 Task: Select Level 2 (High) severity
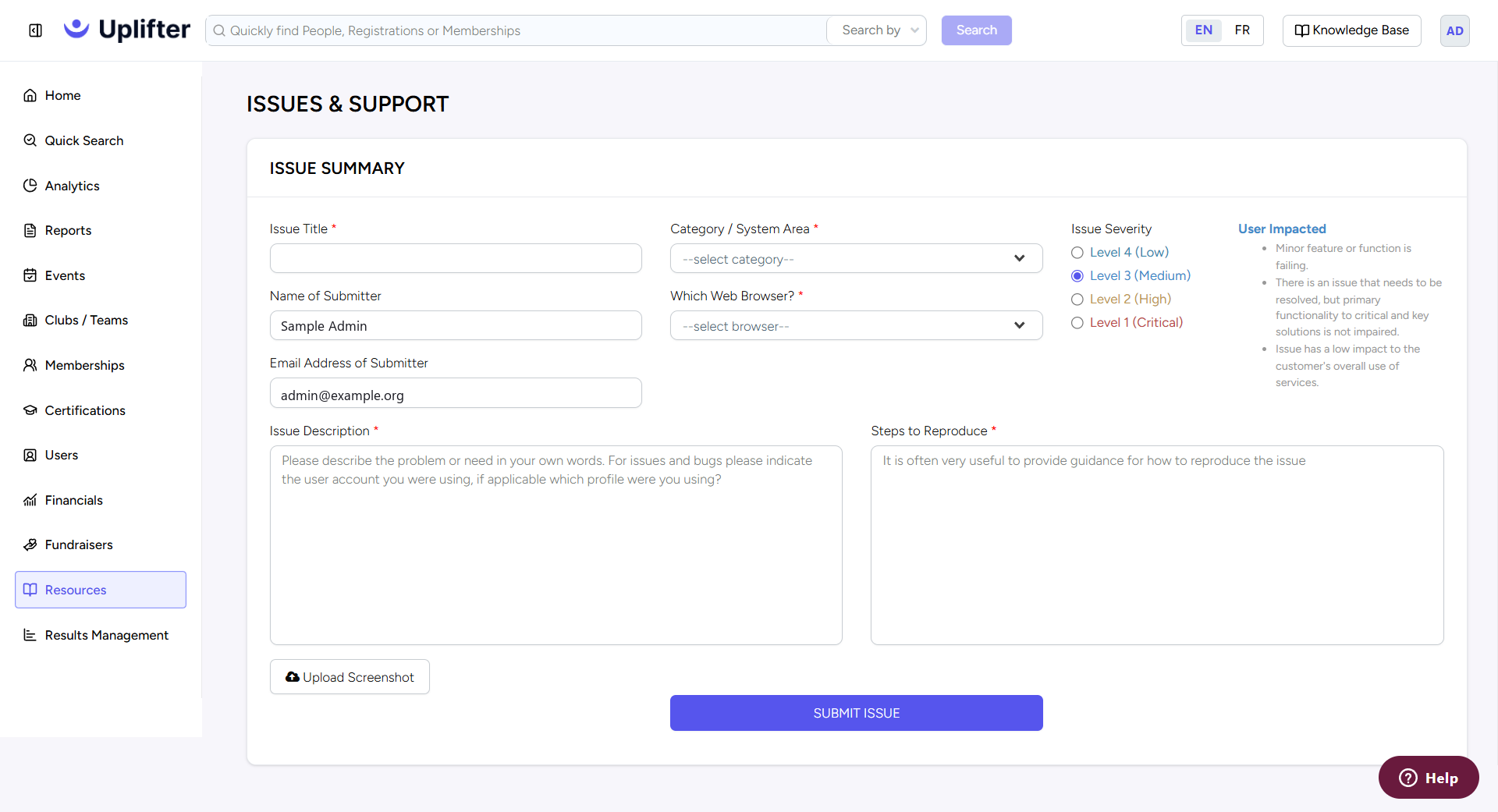(x=1077, y=300)
